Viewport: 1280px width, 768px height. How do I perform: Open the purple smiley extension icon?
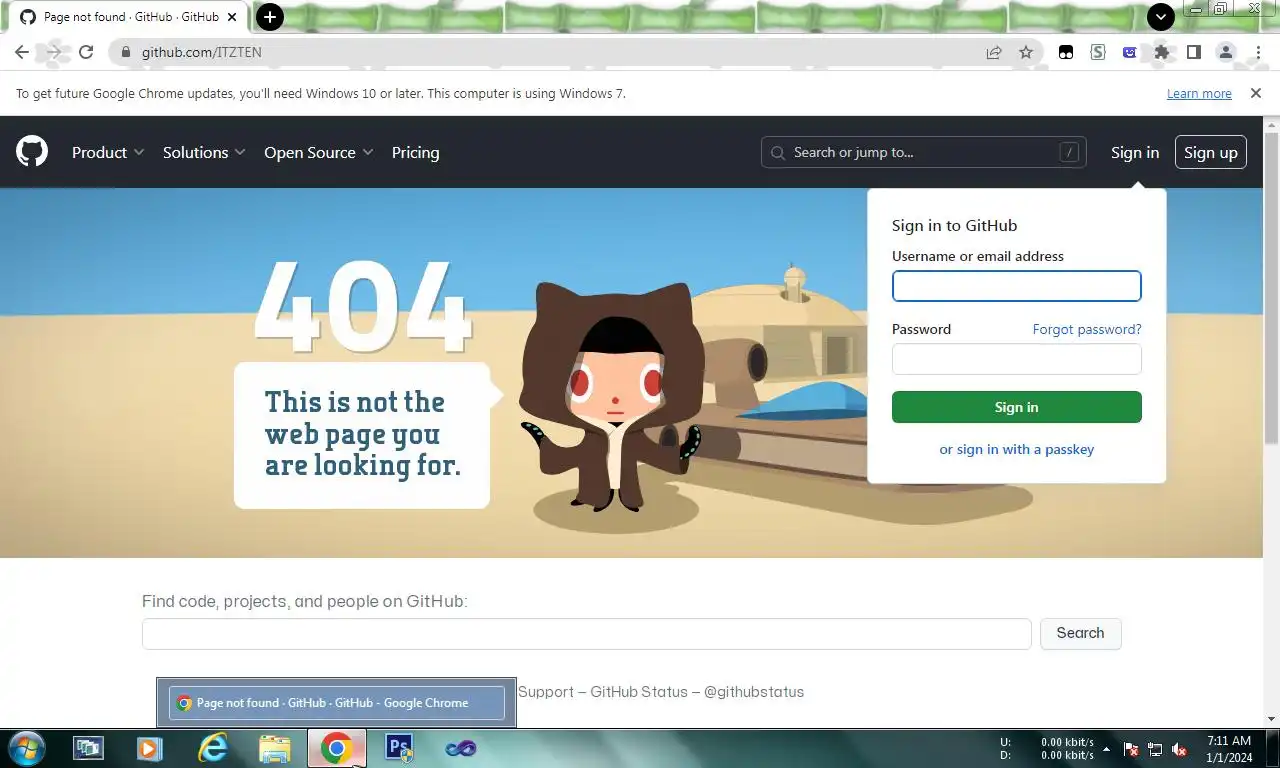pyautogui.click(x=1130, y=52)
